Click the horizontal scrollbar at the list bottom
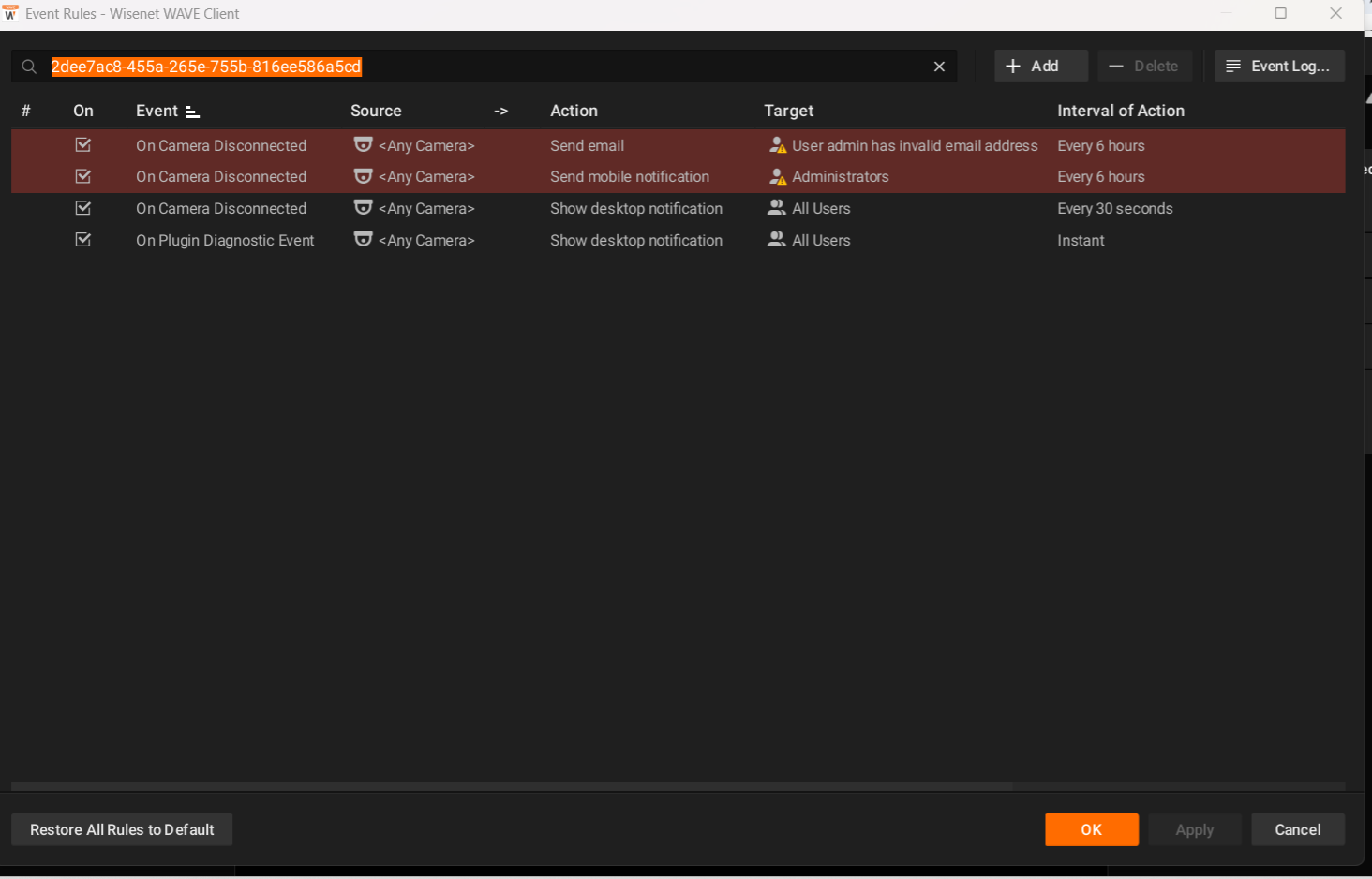 tap(512, 785)
